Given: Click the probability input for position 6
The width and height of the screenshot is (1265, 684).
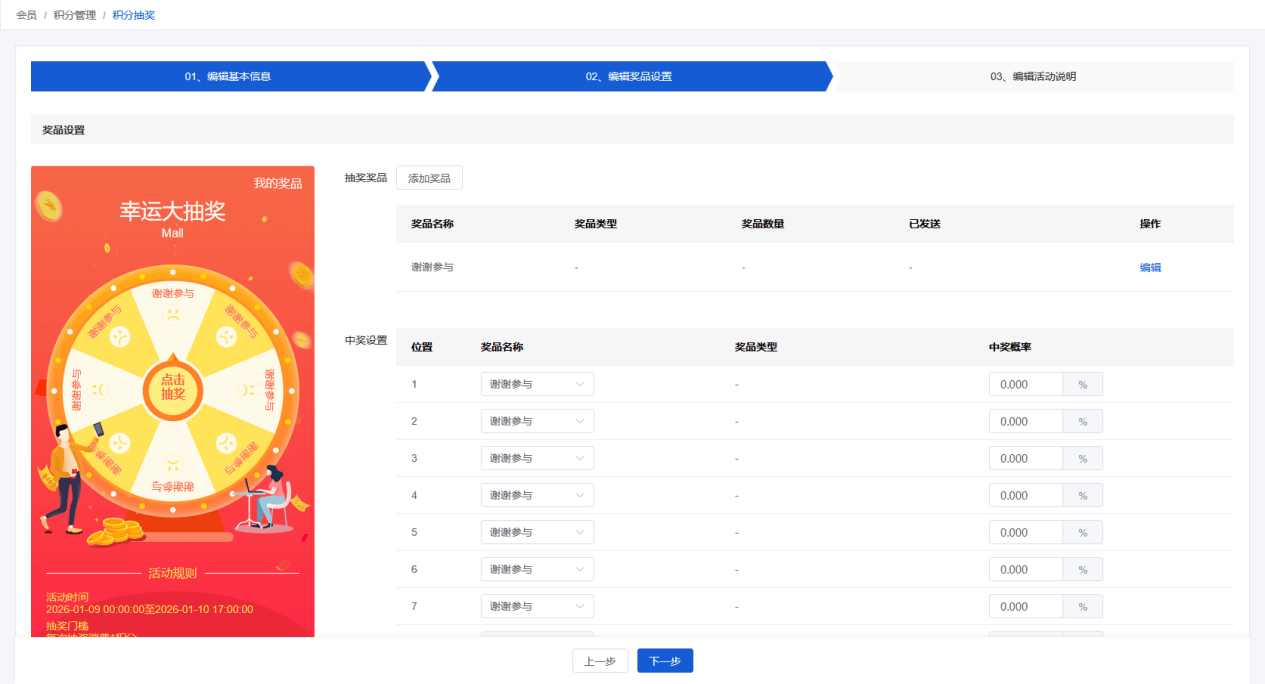Looking at the screenshot, I should coord(1025,569).
